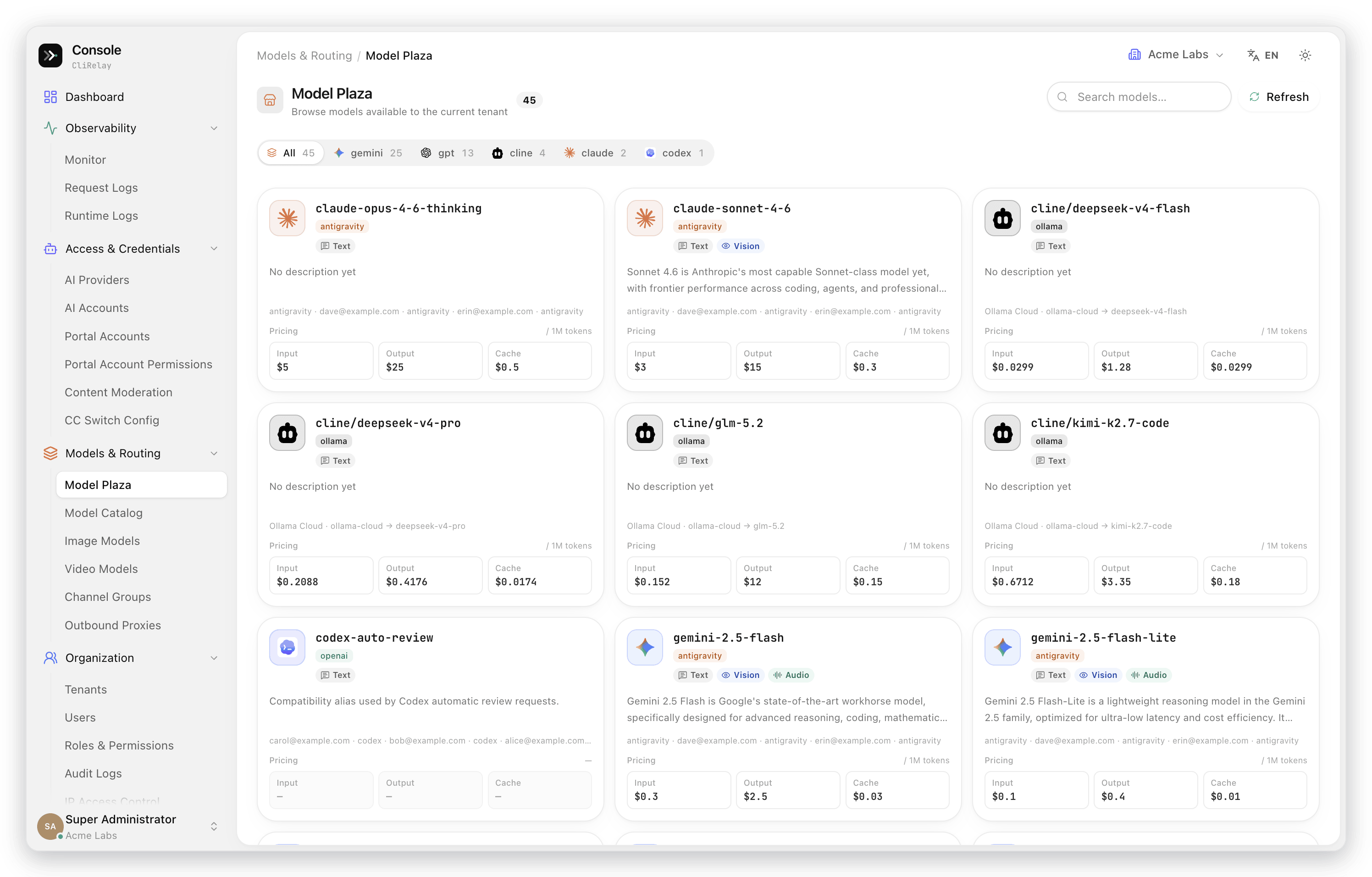Collapse the Observability section chevron
1372x877 pixels.
(214, 128)
